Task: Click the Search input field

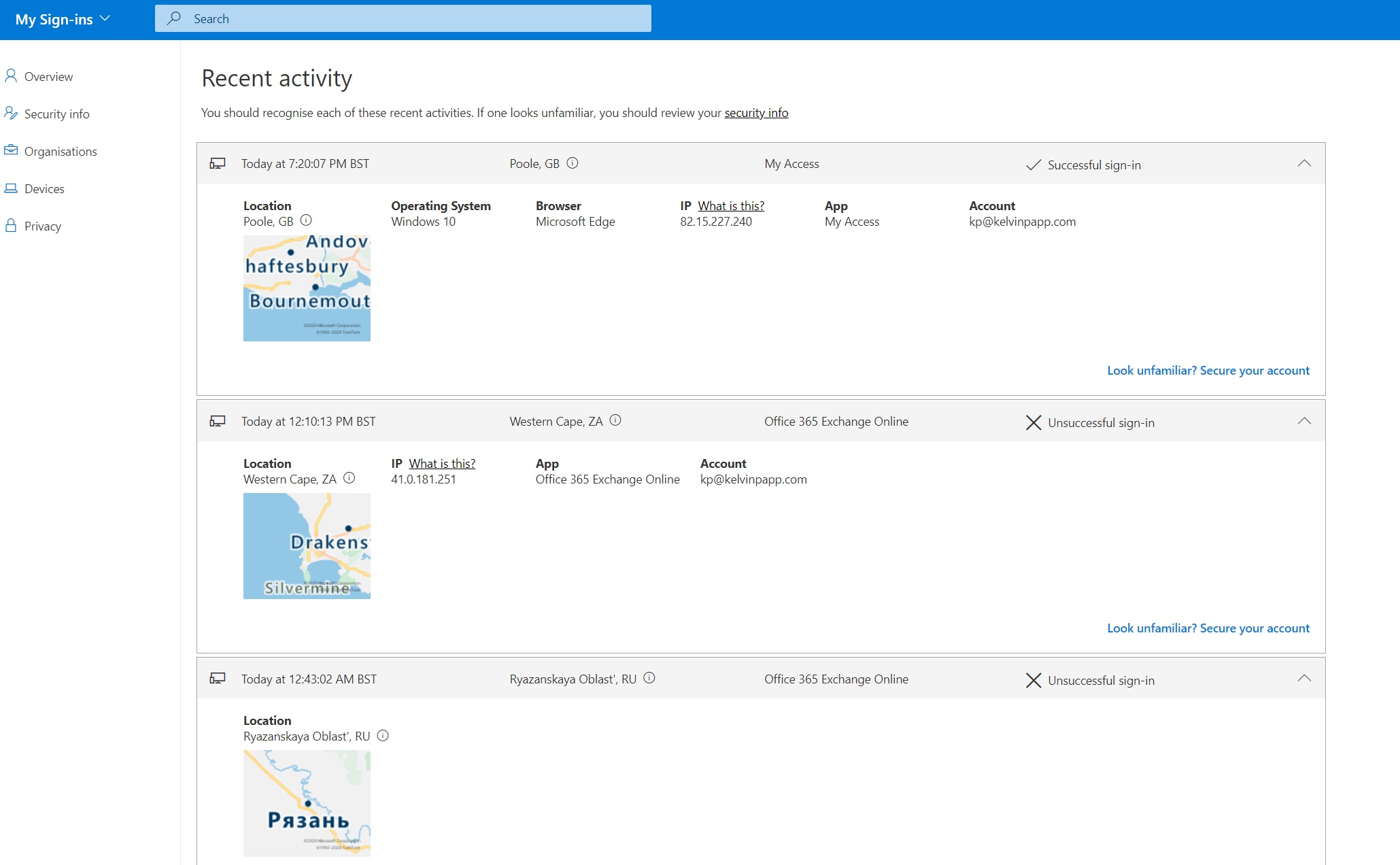Action: click(x=403, y=18)
